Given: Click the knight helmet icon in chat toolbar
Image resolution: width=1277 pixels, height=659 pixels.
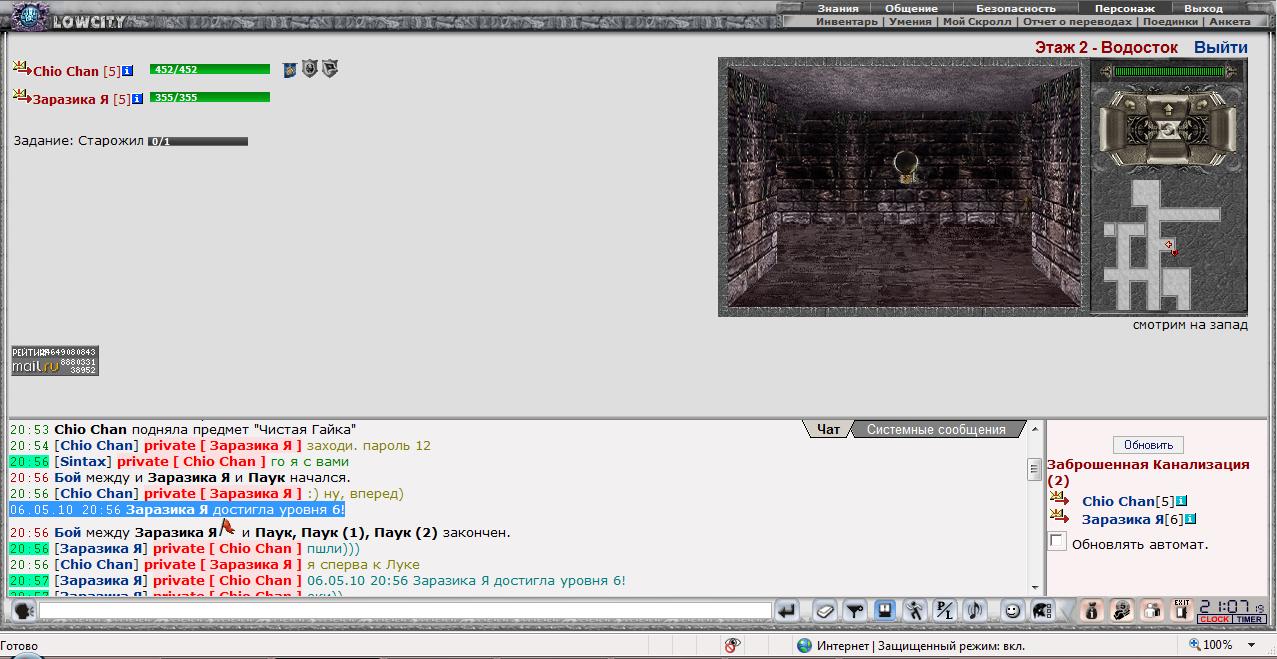Looking at the screenshot, I should pos(1042,610).
